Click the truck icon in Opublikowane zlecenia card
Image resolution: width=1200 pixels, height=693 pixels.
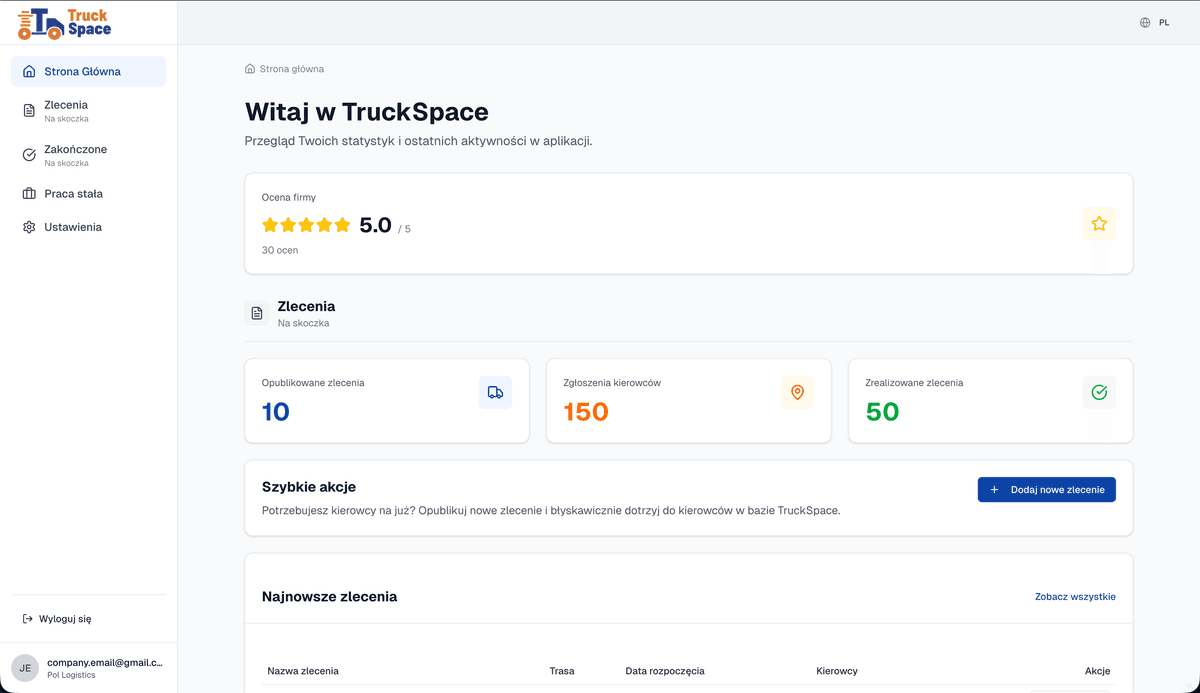[495, 392]
